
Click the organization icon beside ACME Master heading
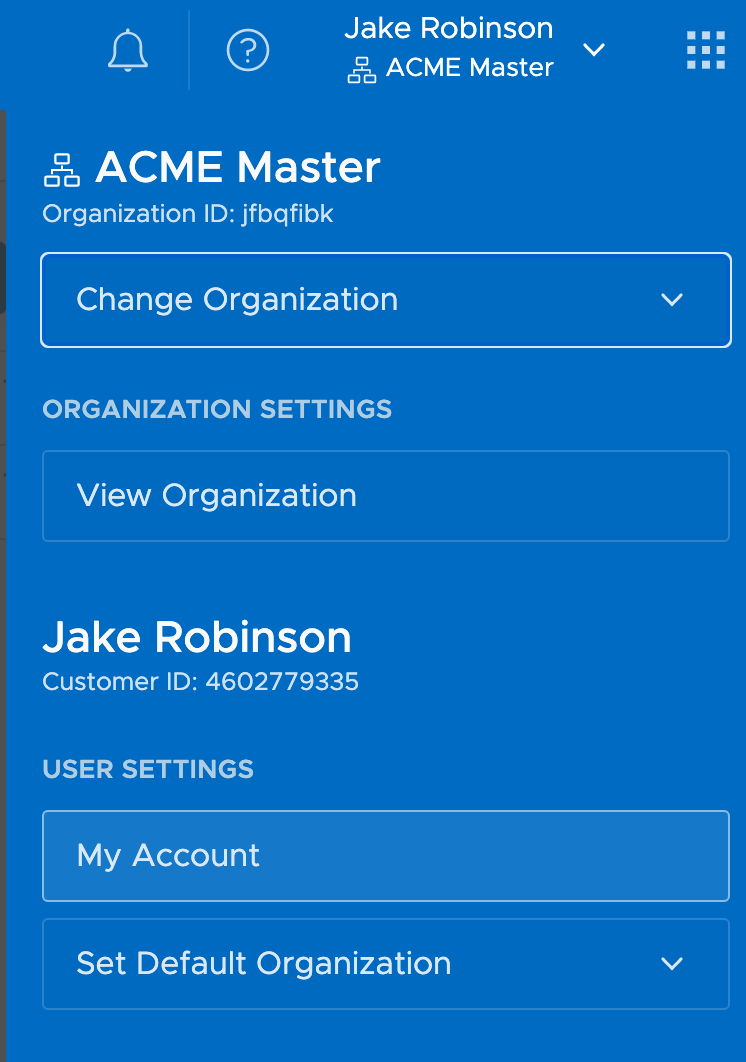pos(62,170)
